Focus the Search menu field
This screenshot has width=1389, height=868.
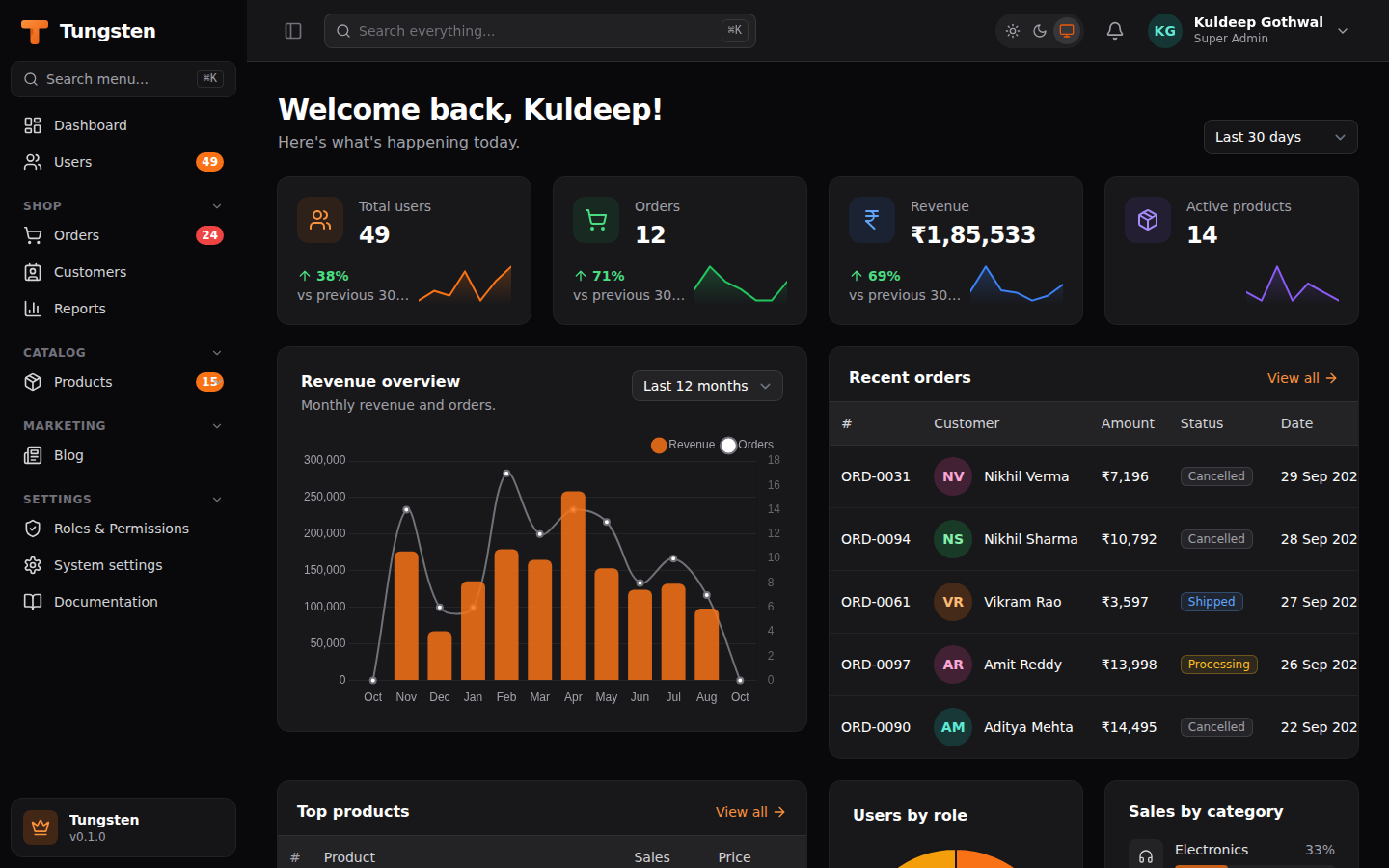click(x=123, y=79)
